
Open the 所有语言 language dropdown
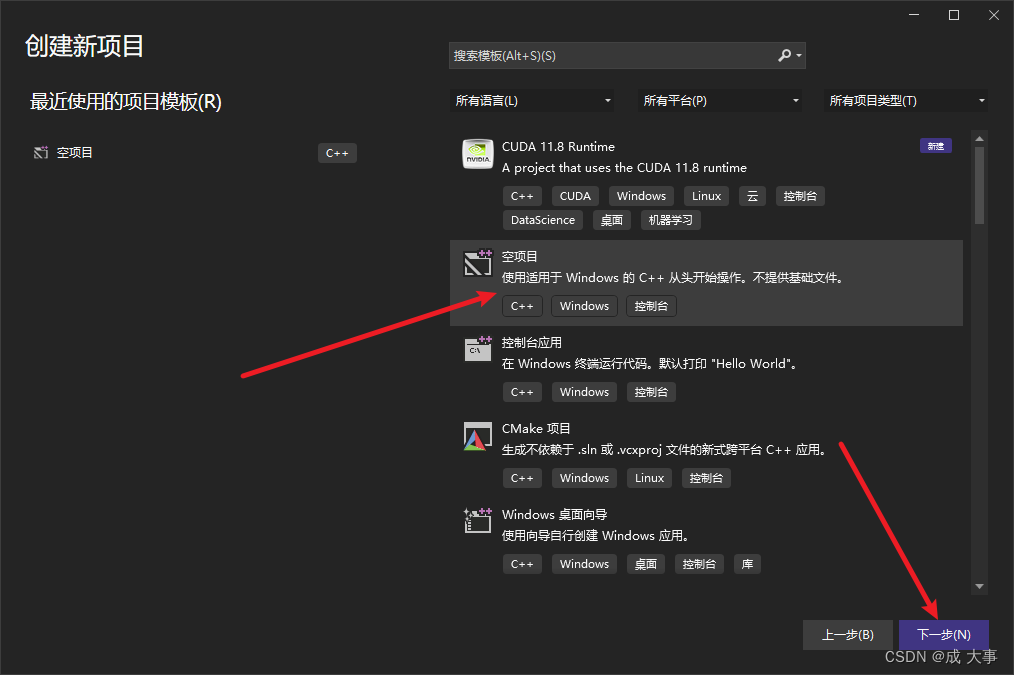click(534, 100)
